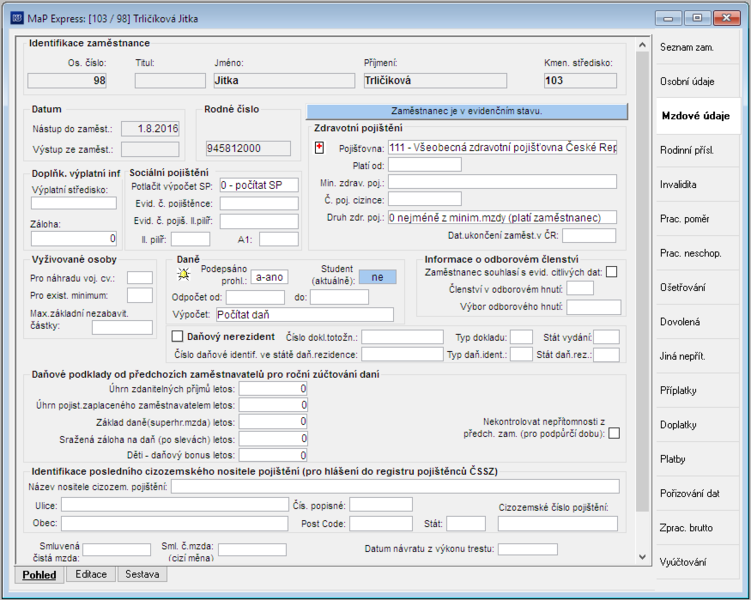Click the Min. zdrav. poj. field
The image size is (751, 600).
[502, 182]
